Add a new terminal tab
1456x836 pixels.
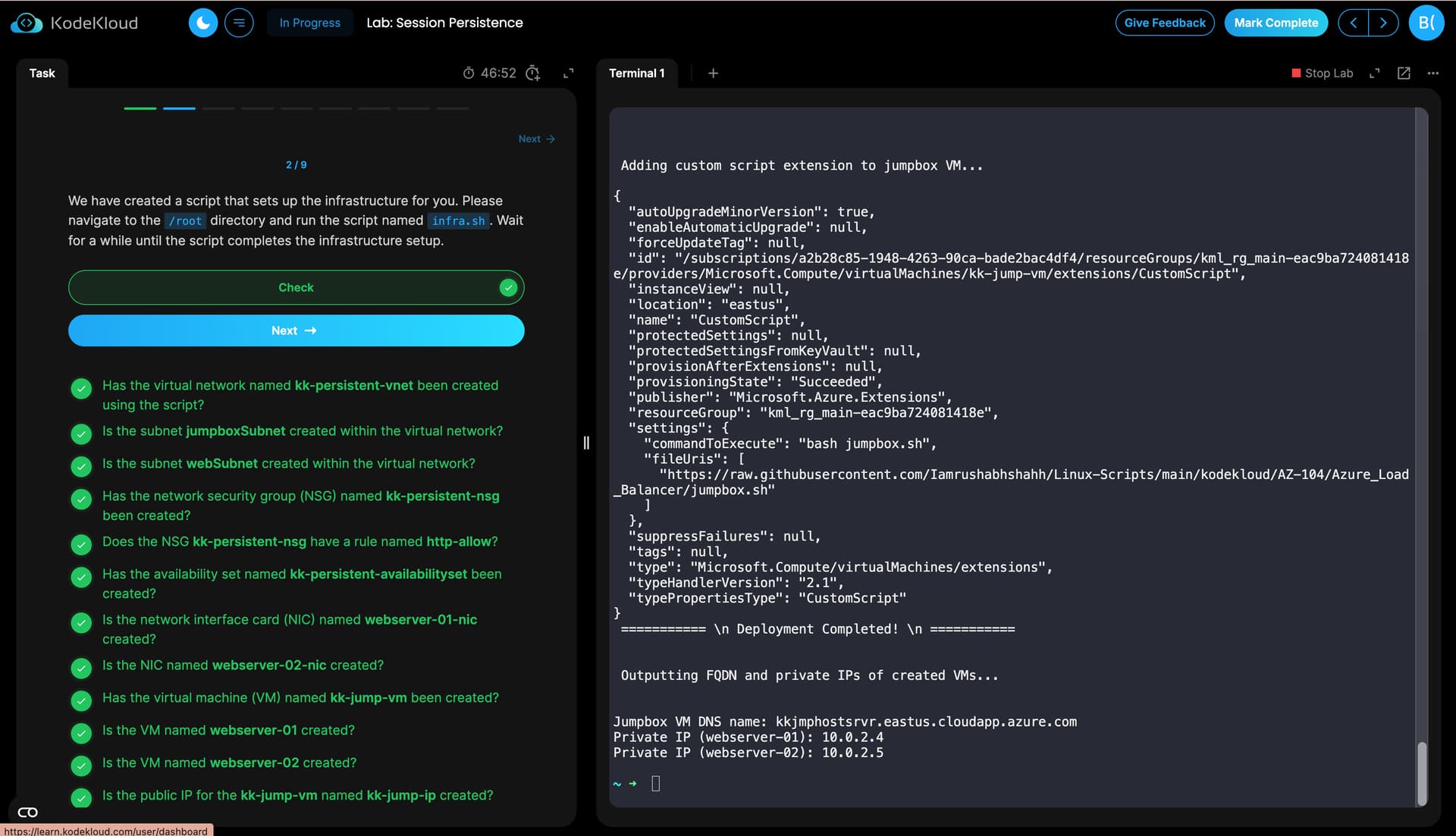pyautogui.click(x=713, y=74)
